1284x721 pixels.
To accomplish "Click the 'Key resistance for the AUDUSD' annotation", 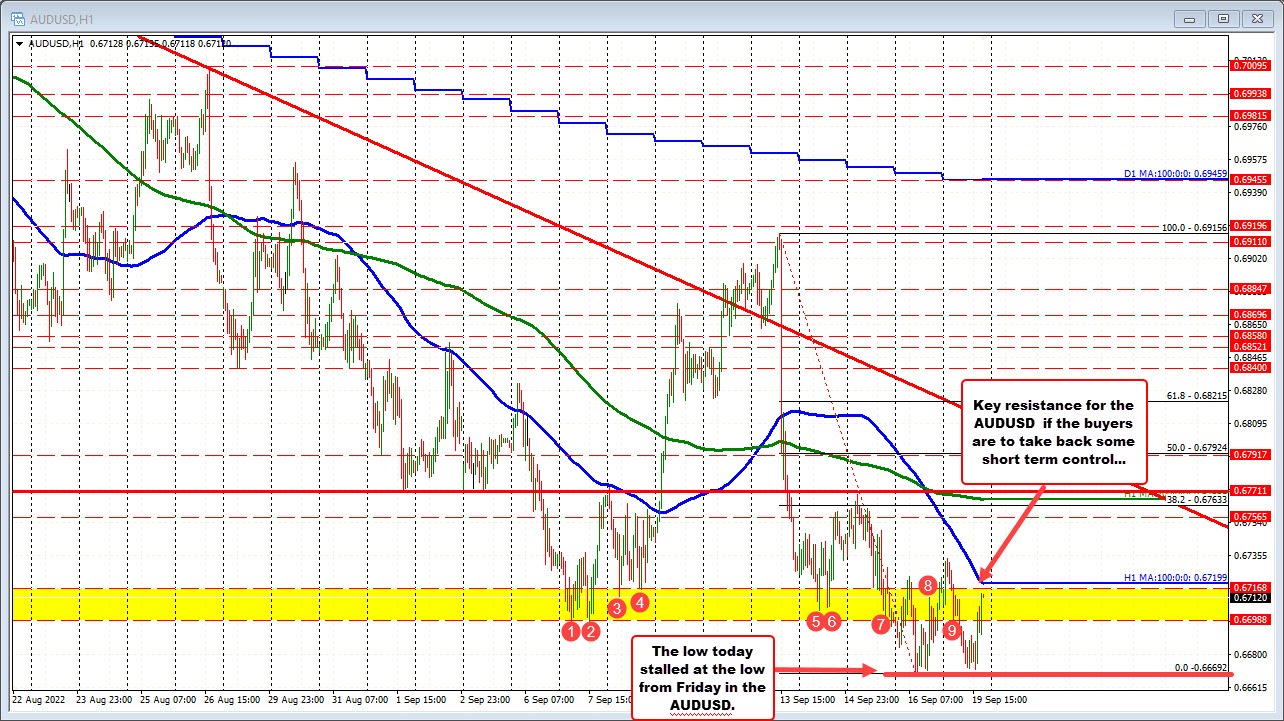I will pos(1053,432).
